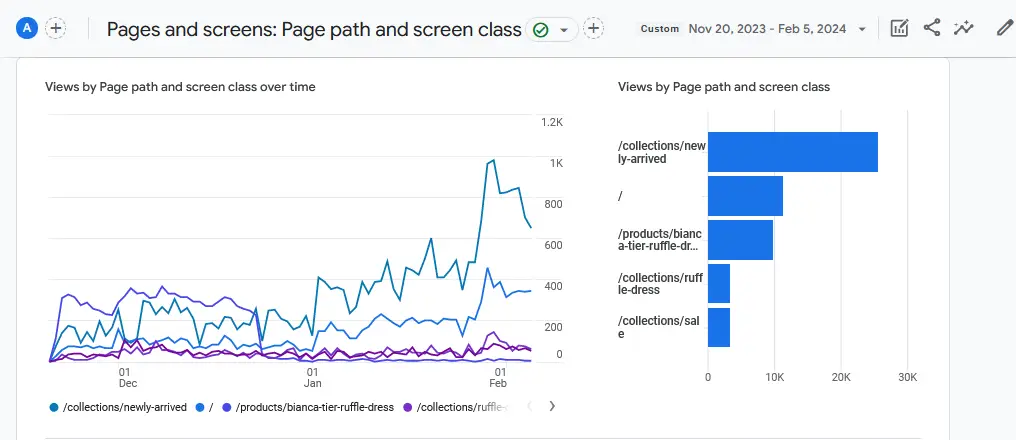The width and height of the screenshot is (1016, 440).
Task: Click the 'A' all users segment badge
Action: (27, 28)
